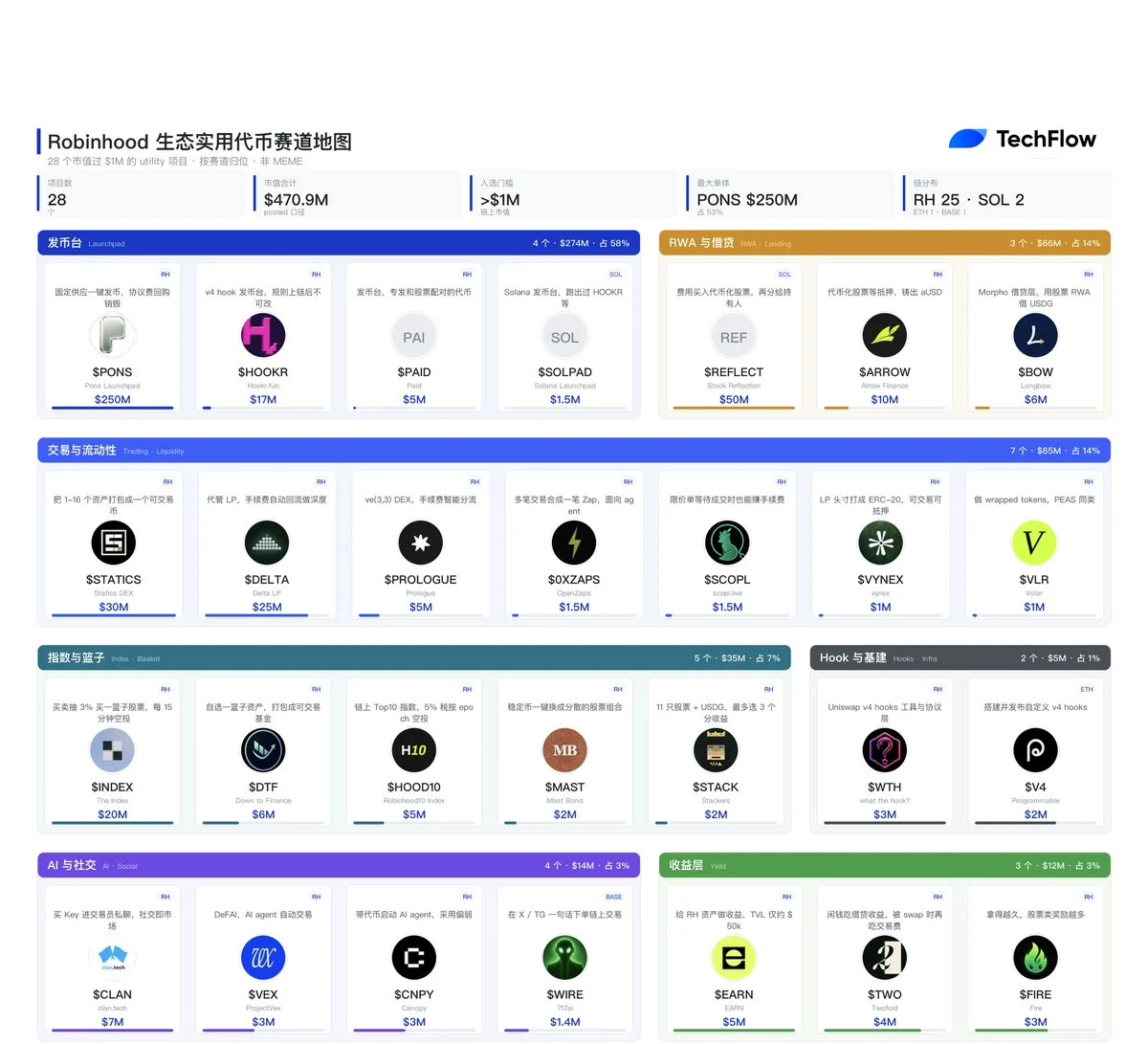Viewport: 1148px width, 1044px height.
Task: Click the $REFLECT $50M market cap bar
Action: (734, 408)
